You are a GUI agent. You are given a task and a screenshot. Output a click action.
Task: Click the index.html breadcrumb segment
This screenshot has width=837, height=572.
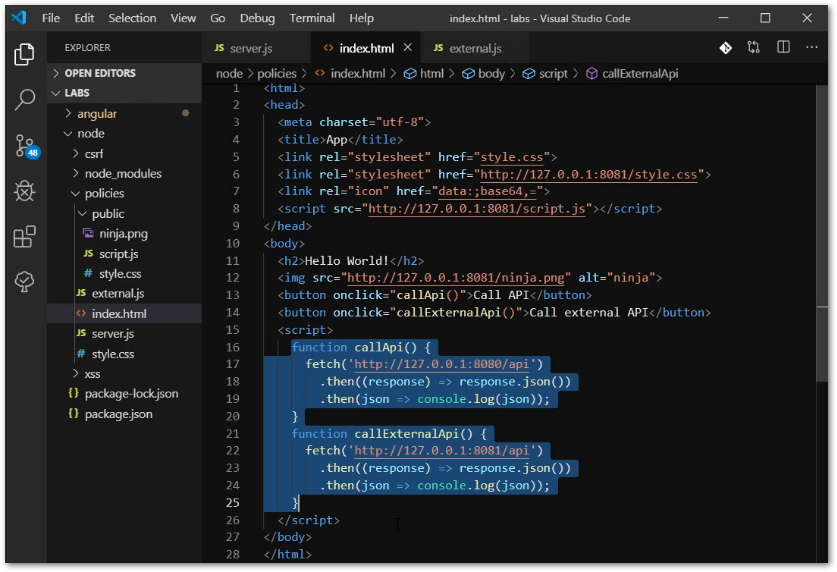click(x=350, y=74)
